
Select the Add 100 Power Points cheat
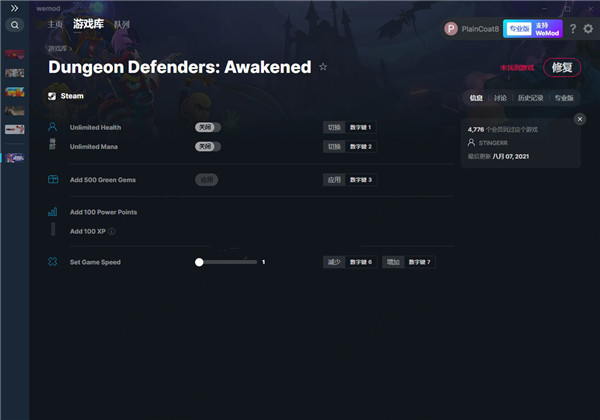click(103, 212)
